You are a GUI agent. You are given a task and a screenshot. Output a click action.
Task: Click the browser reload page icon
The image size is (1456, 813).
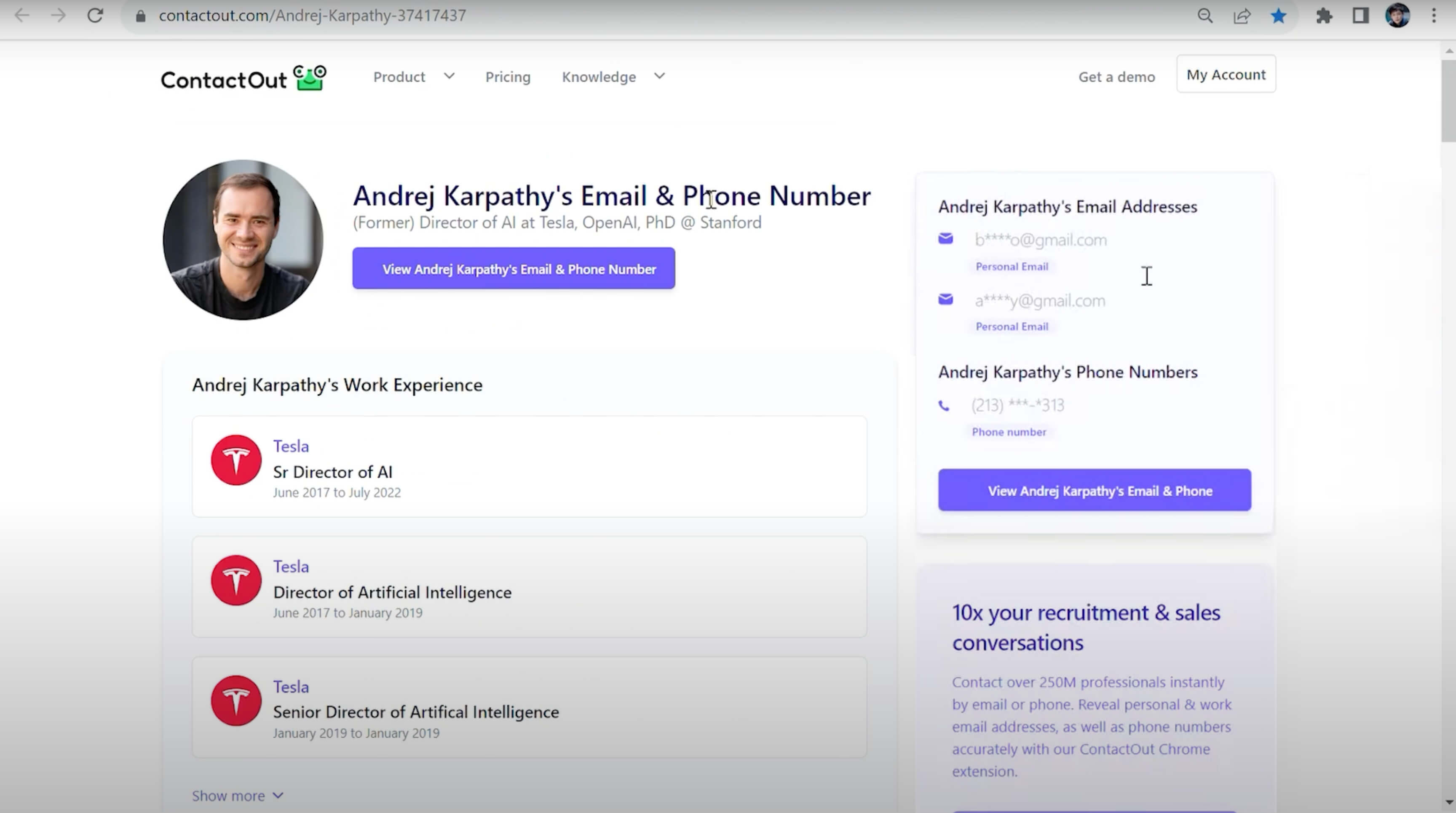coord(95,15)
